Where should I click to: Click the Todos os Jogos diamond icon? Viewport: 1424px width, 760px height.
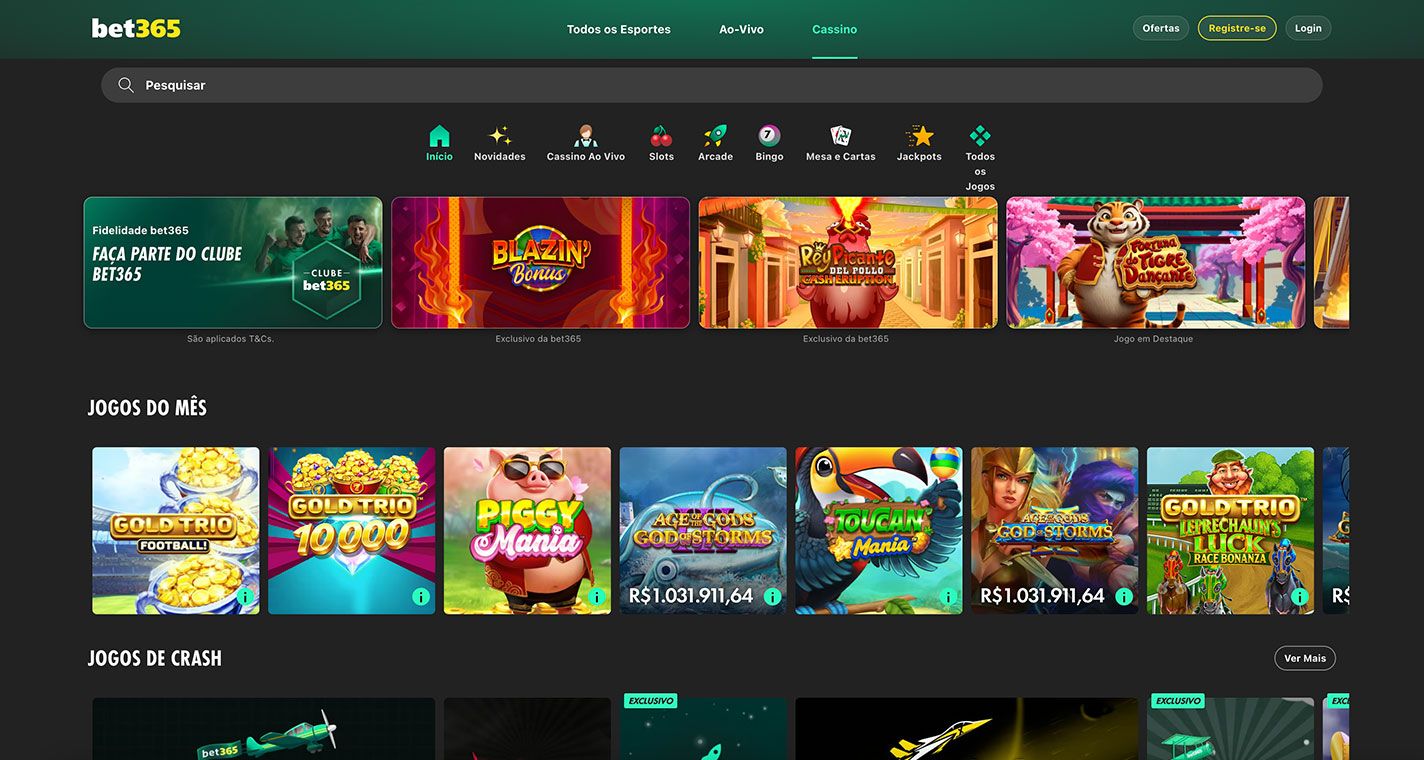click(x=980, y=137)
